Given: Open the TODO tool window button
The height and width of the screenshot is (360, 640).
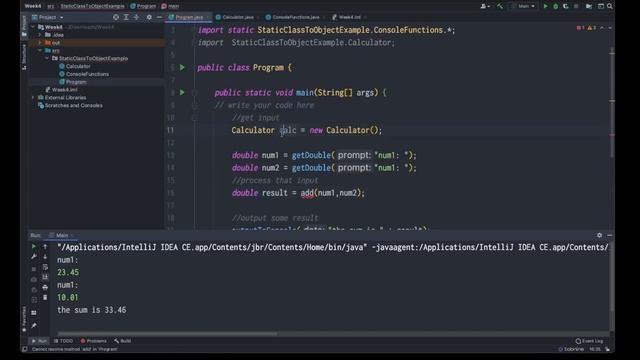Looking at the screenshot, I should [63, 341].
